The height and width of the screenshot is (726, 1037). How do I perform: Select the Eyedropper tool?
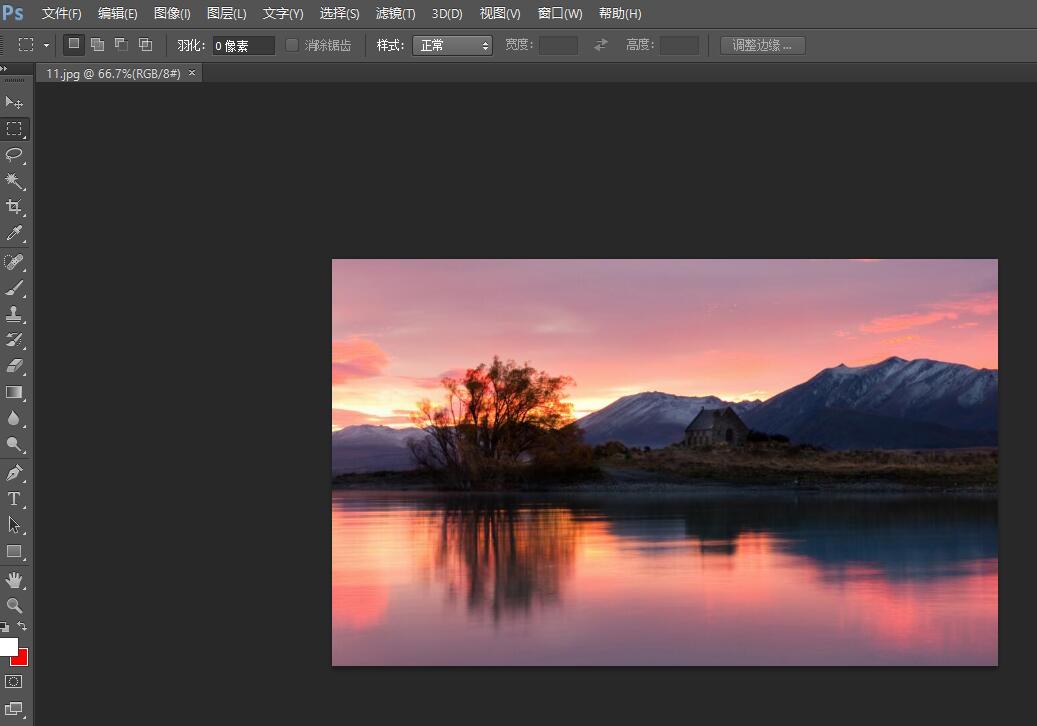(14, 233)
